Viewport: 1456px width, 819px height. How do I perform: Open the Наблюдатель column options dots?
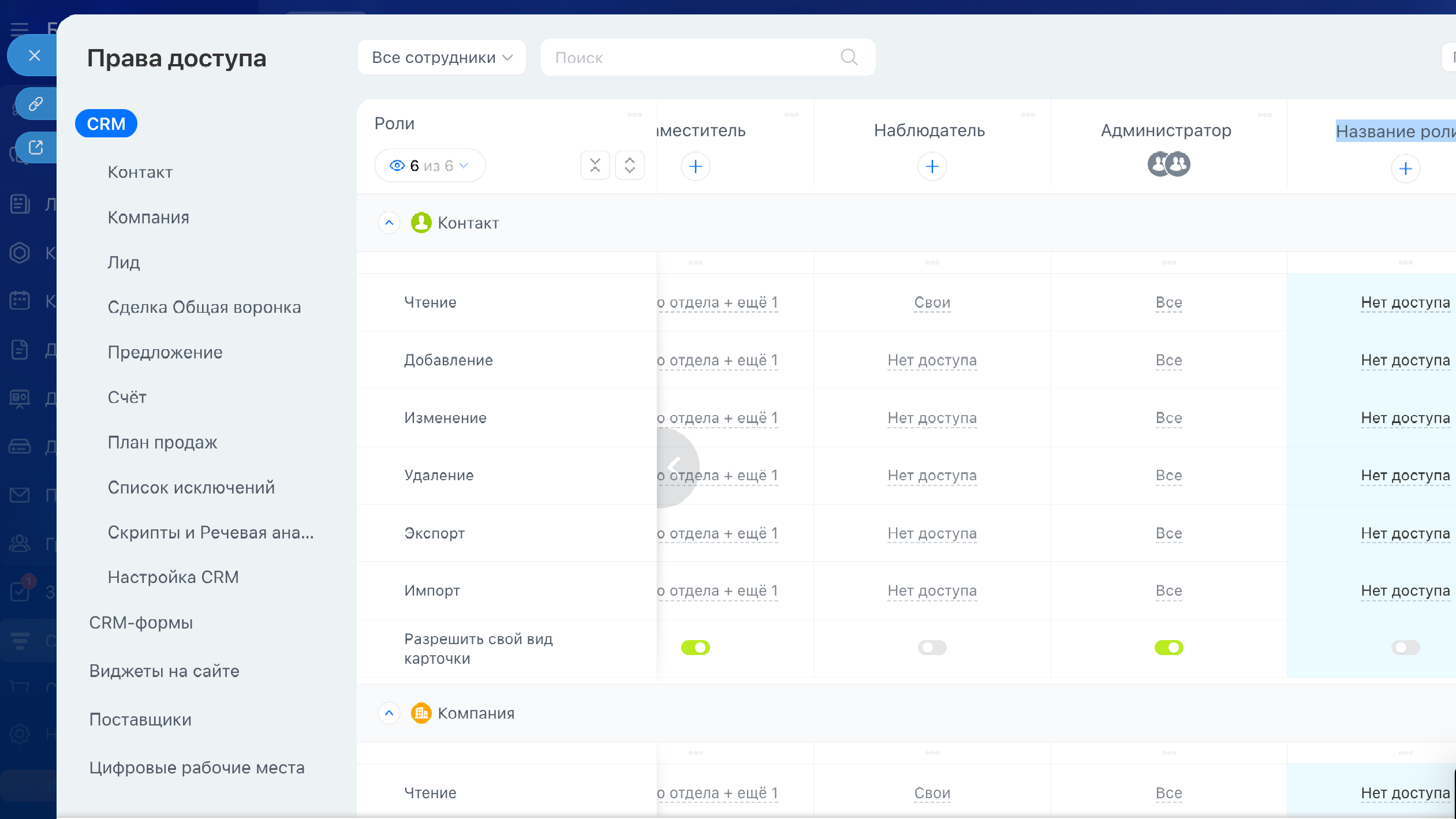(1028, 115)
